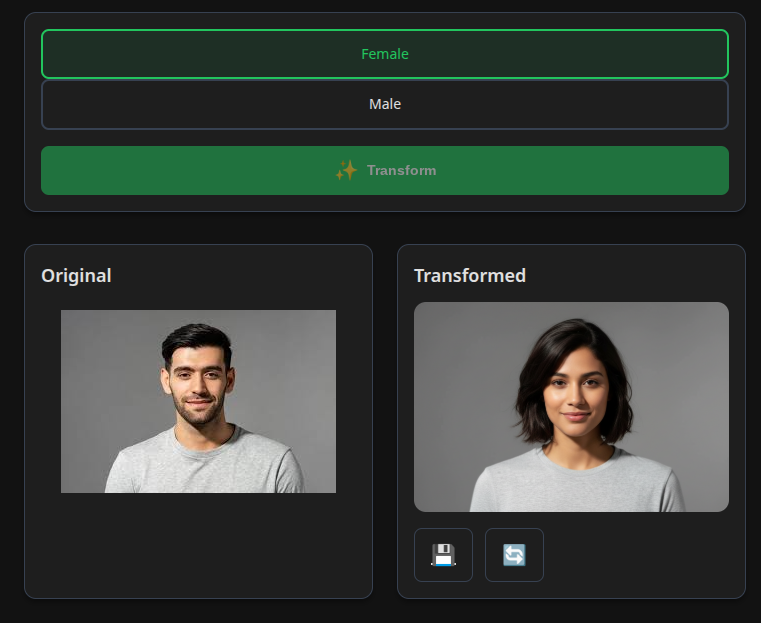Start transformation with the green Transform button
Screen dimensions: 761x623
pyautogui.click(x=385, y=170)
